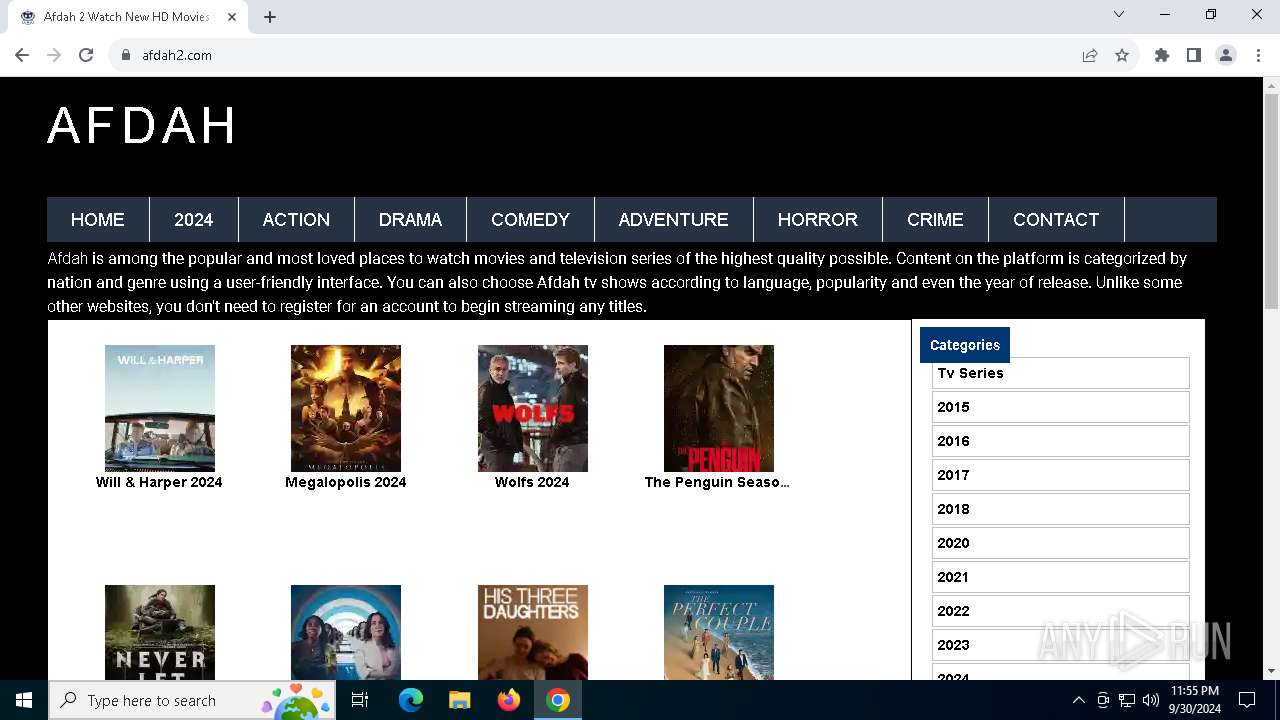Open a new tab with the plus button
The image size is (1280, 720).
pyautogui.click(x=270, y=17)
